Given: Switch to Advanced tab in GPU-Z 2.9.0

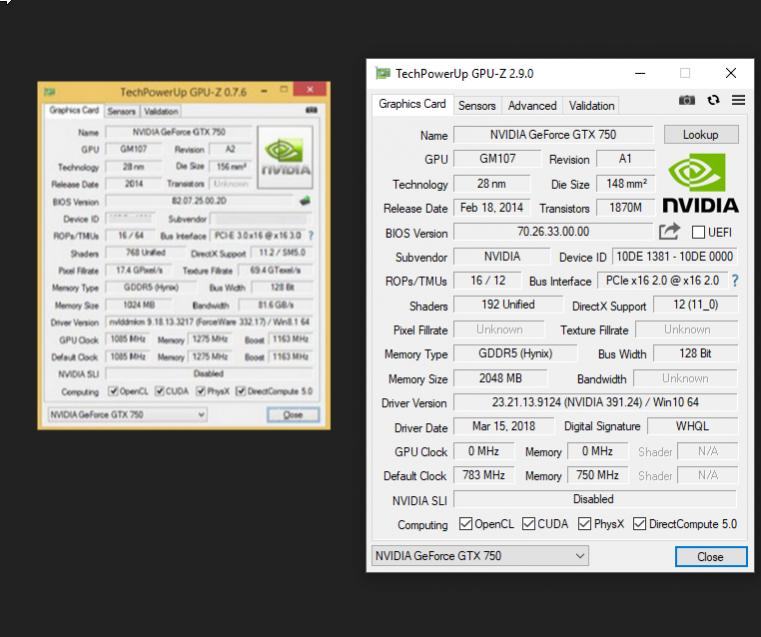Looking at the screenshot, I should pos(532,106).
